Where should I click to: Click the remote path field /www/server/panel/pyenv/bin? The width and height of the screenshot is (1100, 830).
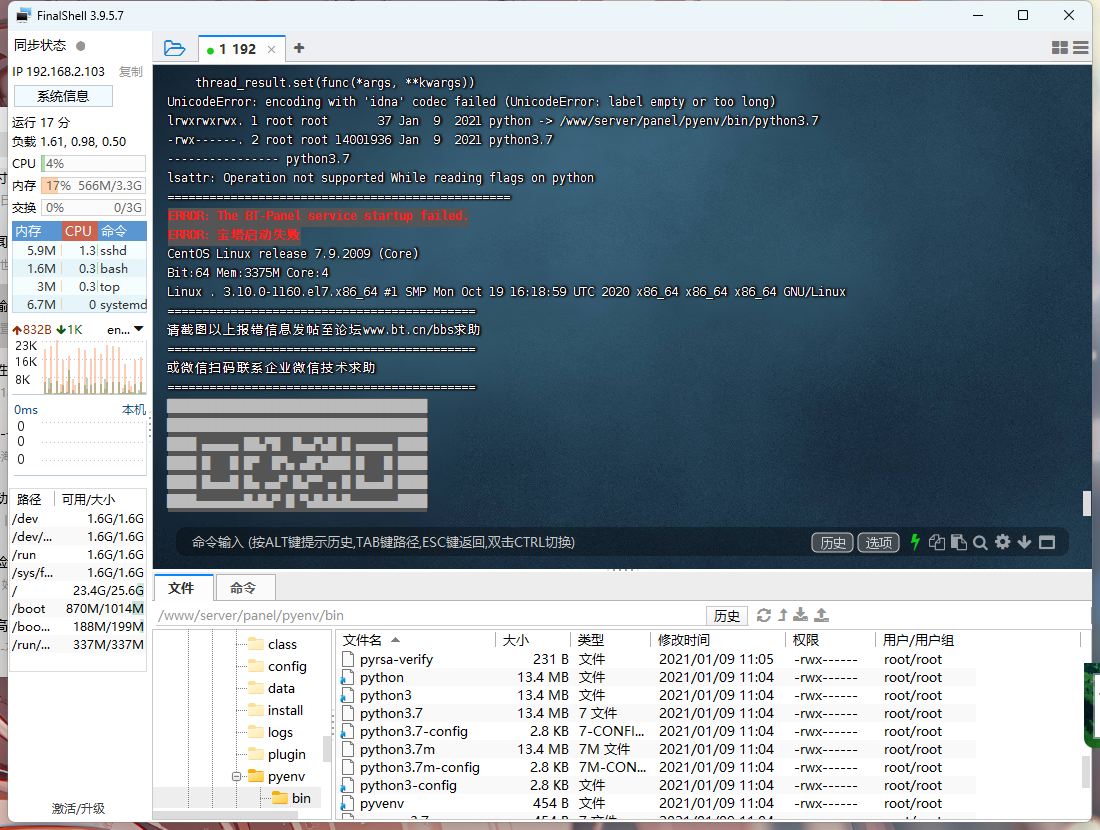[x=429, y=615]
